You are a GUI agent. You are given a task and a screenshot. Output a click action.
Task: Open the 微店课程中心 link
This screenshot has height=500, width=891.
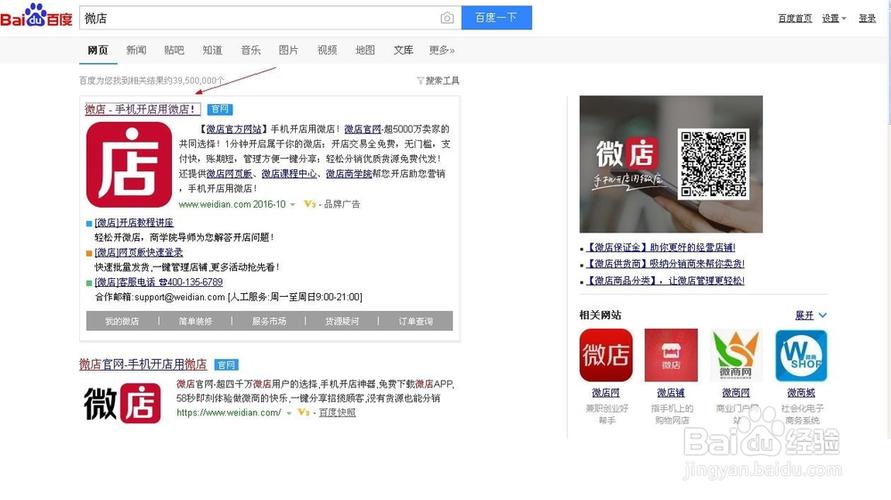click(289, 173)
